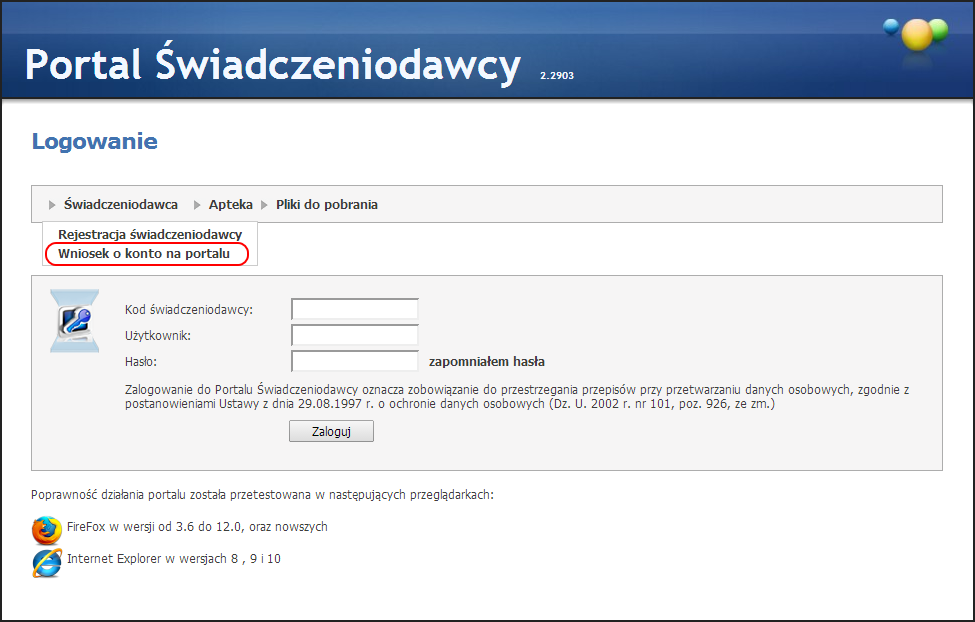975x622 pixels.
Task: Click the Logowanie heading
Action: [95, 141]
